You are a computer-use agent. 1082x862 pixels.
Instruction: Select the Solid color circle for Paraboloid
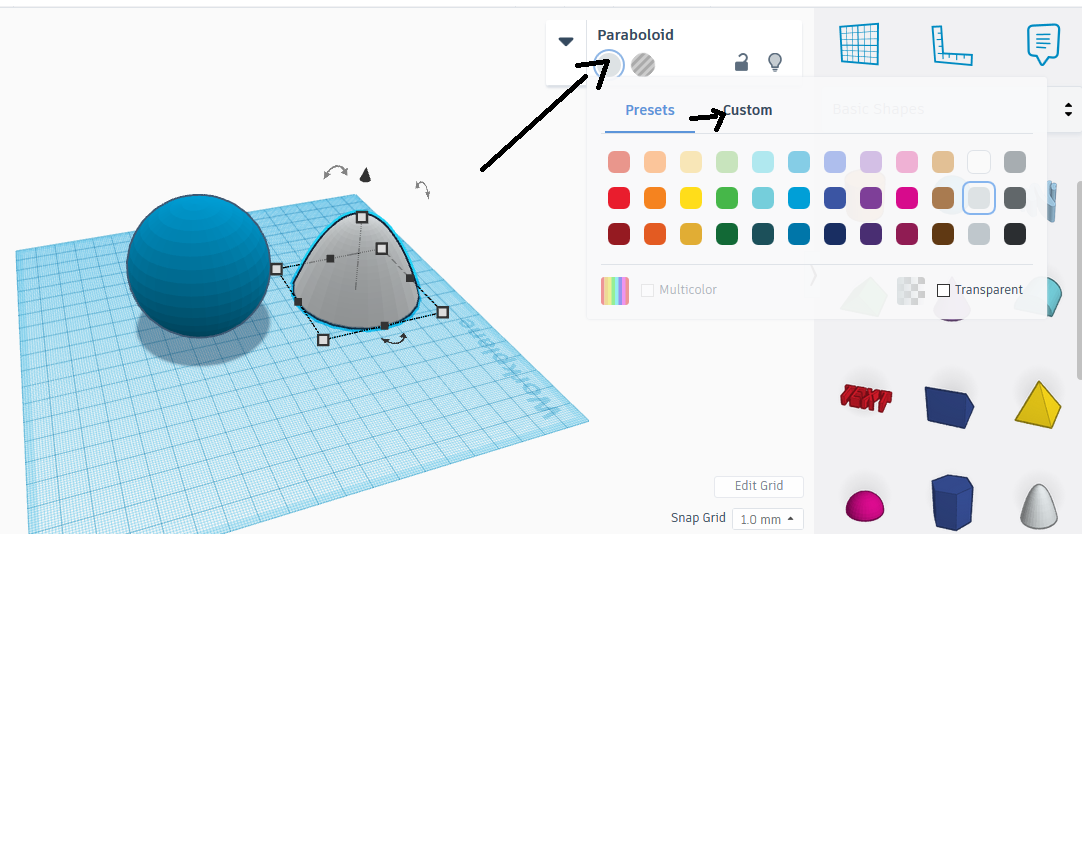[x=609, y=65]
